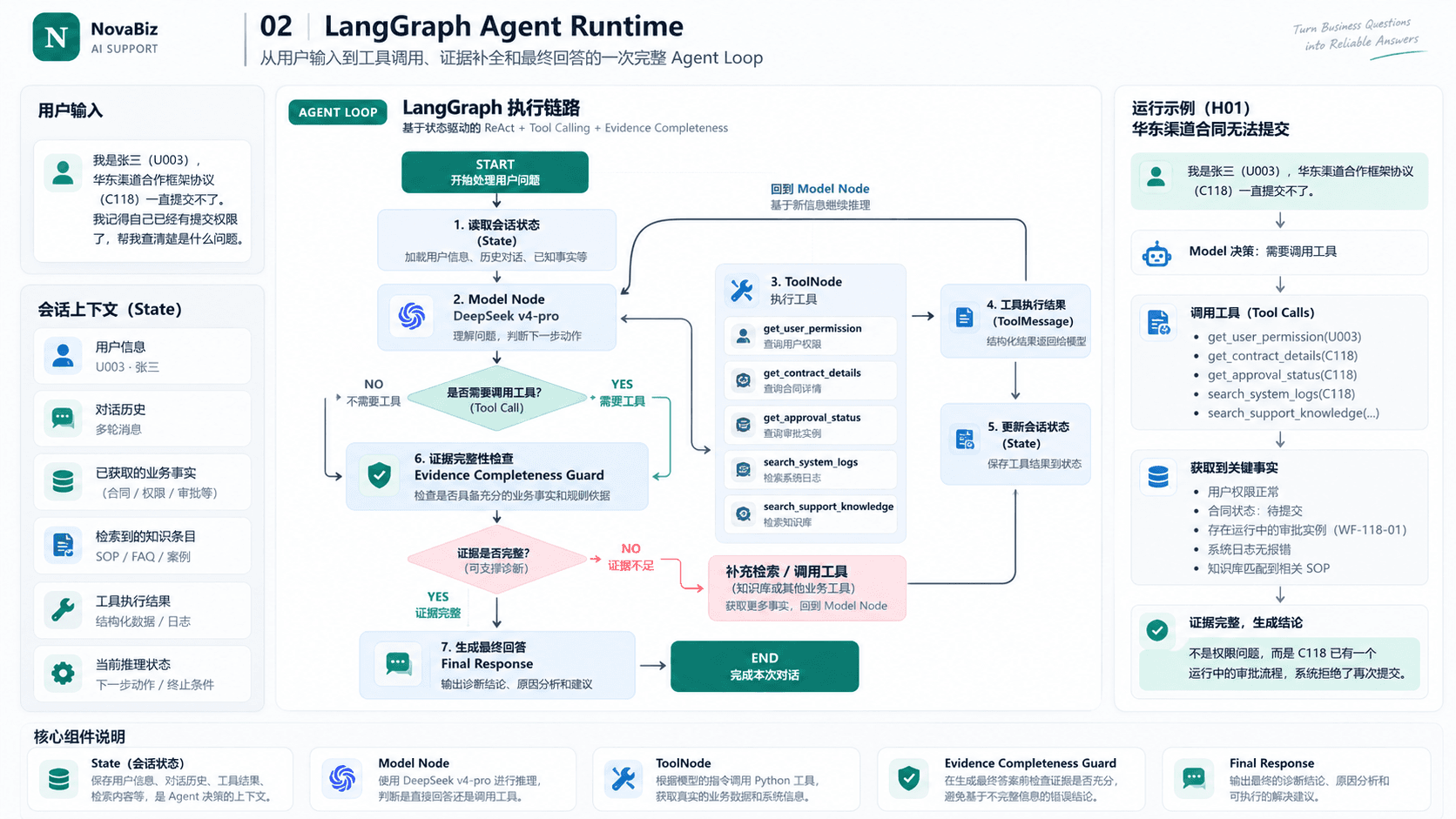Screen dimensions: 1456x819
Task: Click the NO 不需要工具 label
Action: click(374, 393)
